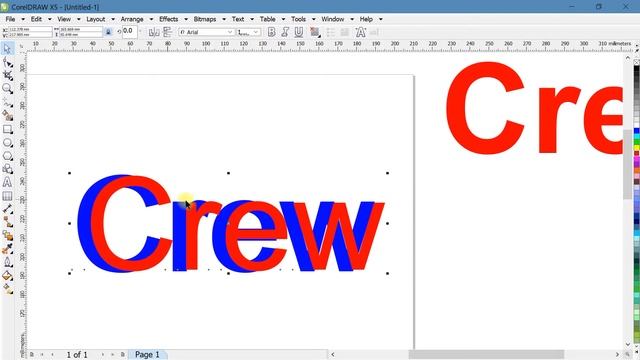640x360 pixels.
Task: Select the Table tool in toolbox
Action: click(x=7, y=196)
